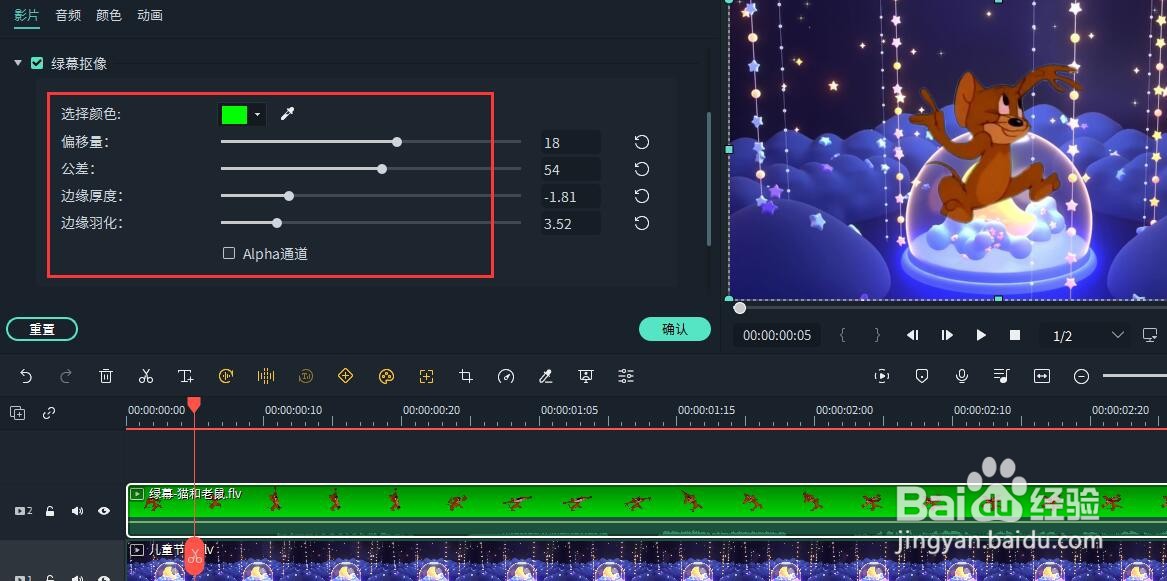Zoom out timeline with minus button

(1081, 376)
